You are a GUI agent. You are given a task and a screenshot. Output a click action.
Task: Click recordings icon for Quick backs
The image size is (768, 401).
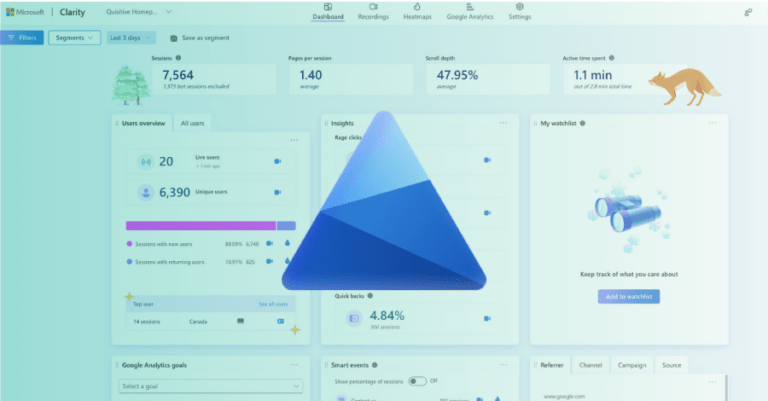[487, 318]
